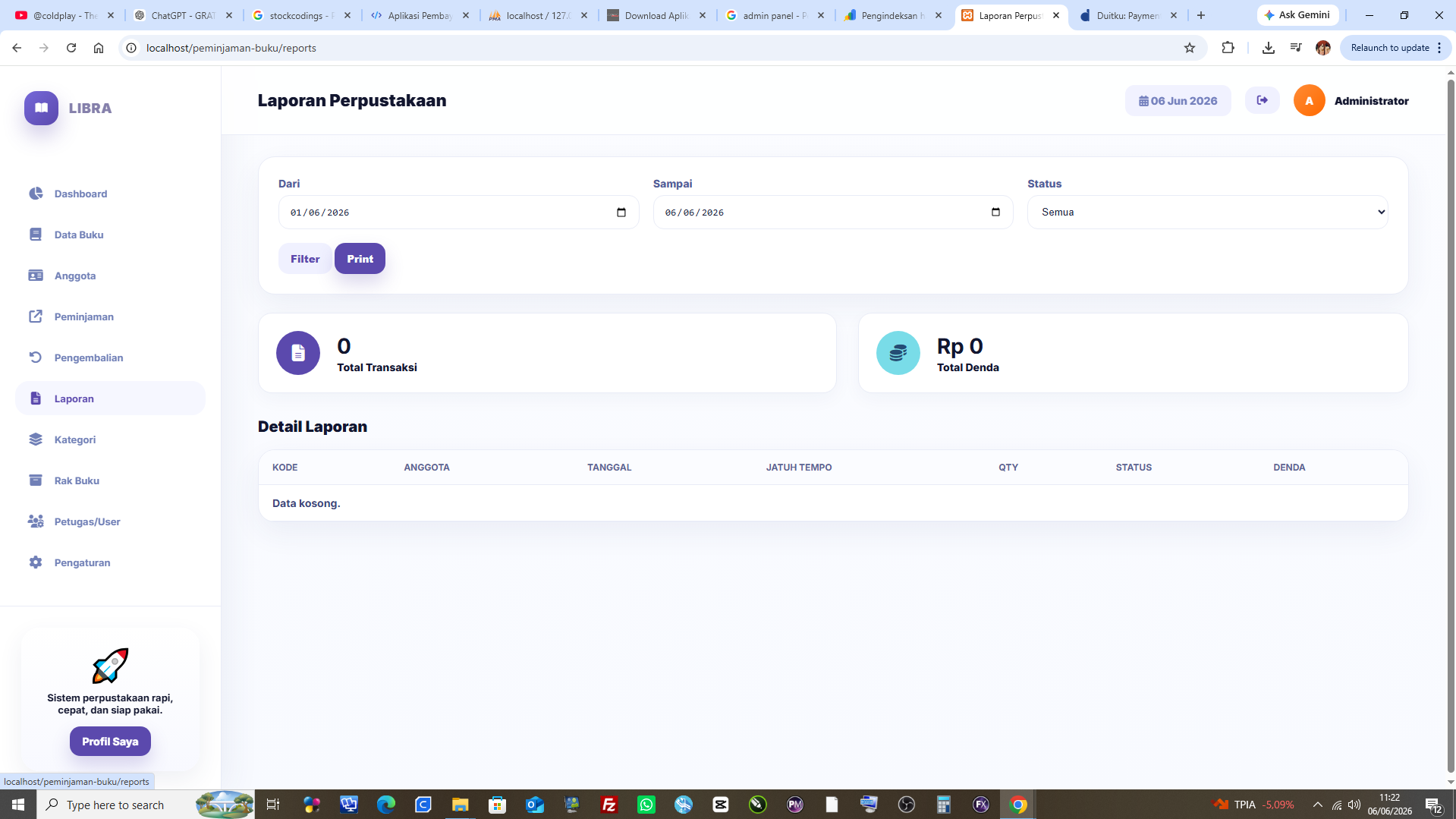Switch to the @coldplay YouTube tab
Image resolution: width=1456 pixels, height=819 pixels.
pyautogui.click(x=64, y=15)
